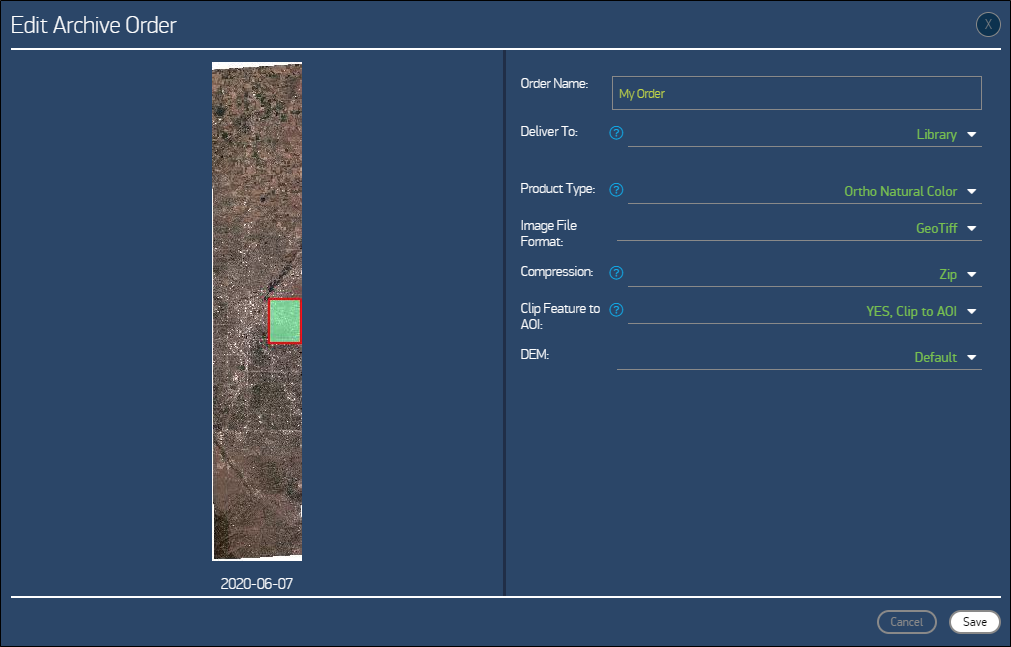The width and height of the screenshot is (1011, 647).
Task: Click the Clip Feature to AOI label
Action: tap(560, 316)
